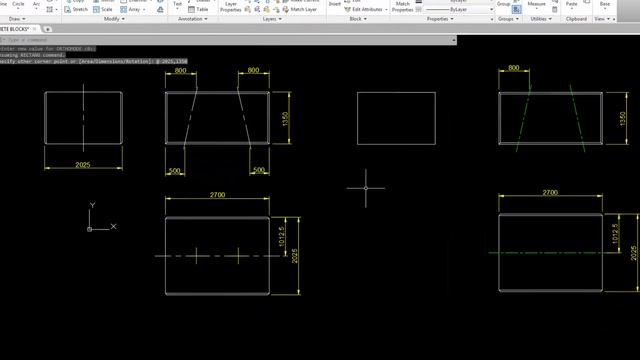
Task: Click the Paste tool
Action: click(x=571, y=4)
